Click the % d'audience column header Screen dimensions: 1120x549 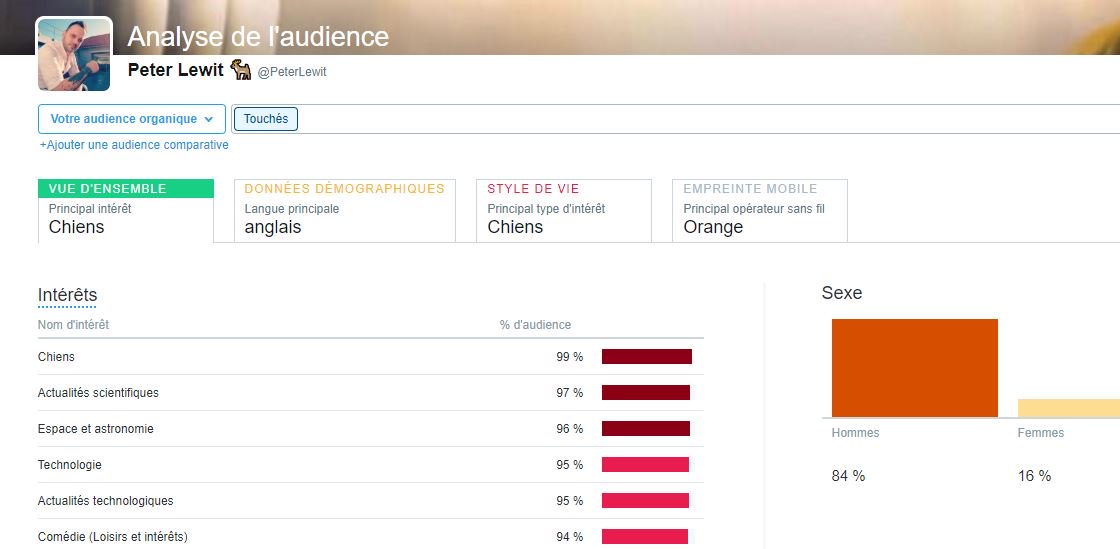535,325
